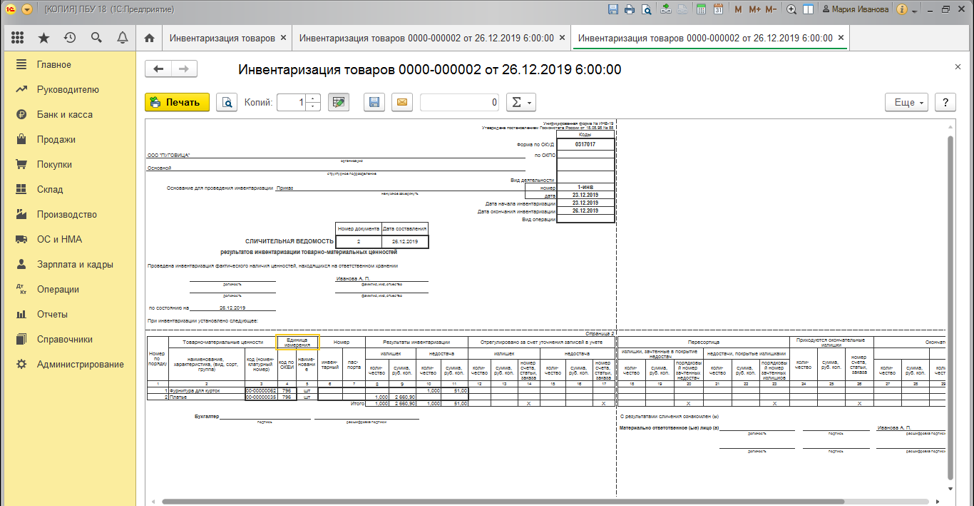974x506 pixels.
Task: Increase number of copies with stepper arrow
Action: 314,98
